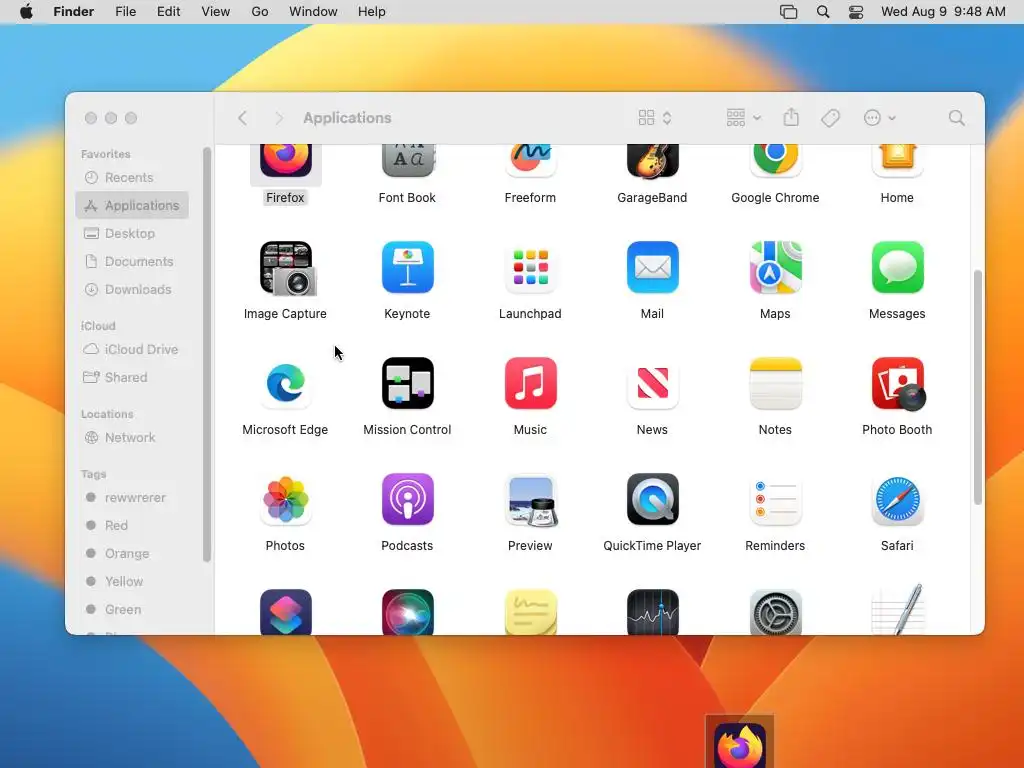Open Documents in the sidebar
The width and height of the screenshot is (1024, 768).
click(x=133, y=262)
